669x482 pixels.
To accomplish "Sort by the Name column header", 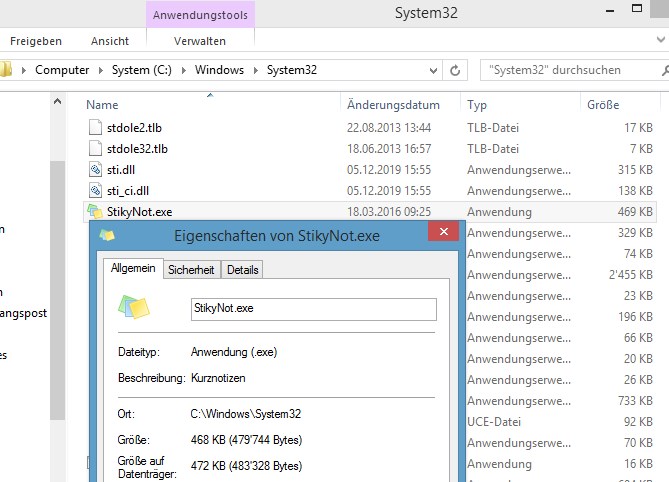I will pyautogui.click(x=102, y=105).
